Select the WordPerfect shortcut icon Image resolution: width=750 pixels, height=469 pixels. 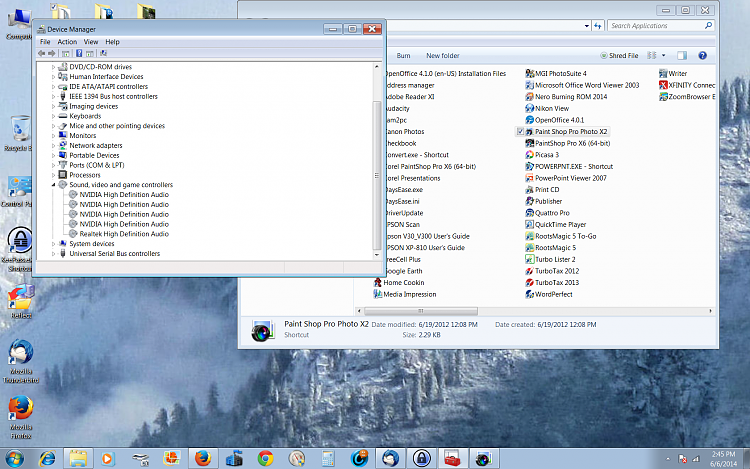point(529,294)
